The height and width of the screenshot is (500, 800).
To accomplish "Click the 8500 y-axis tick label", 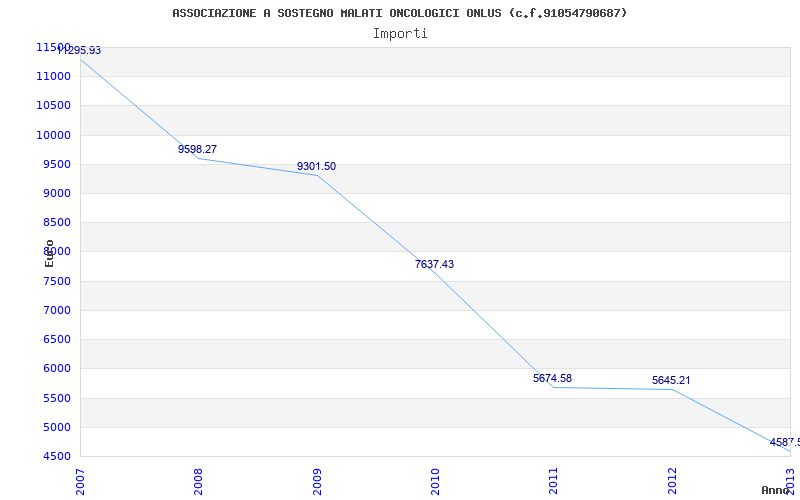I will (57, 222).
